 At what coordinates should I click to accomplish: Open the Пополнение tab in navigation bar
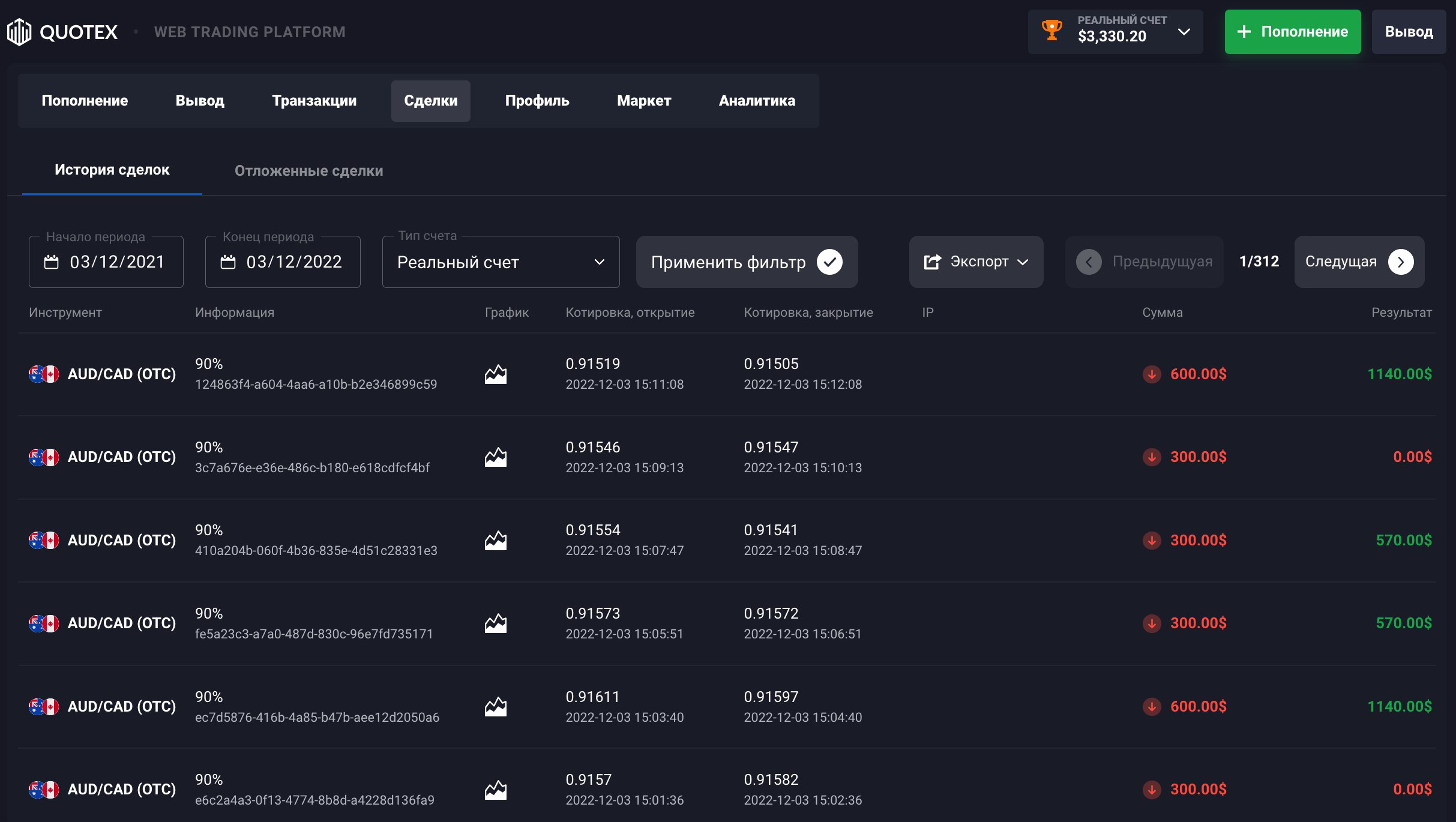coord(85,101)
